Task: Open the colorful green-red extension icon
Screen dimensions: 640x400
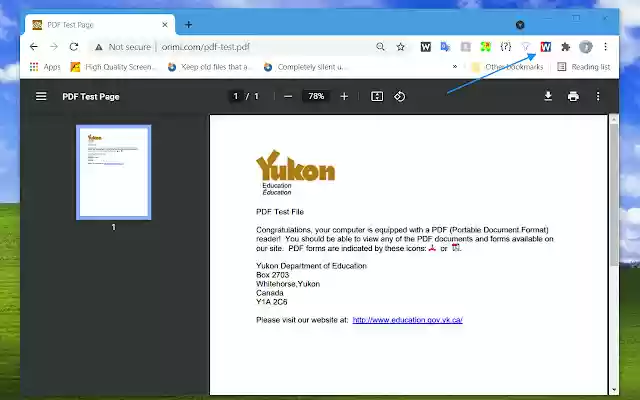Action: click(485, 47)
